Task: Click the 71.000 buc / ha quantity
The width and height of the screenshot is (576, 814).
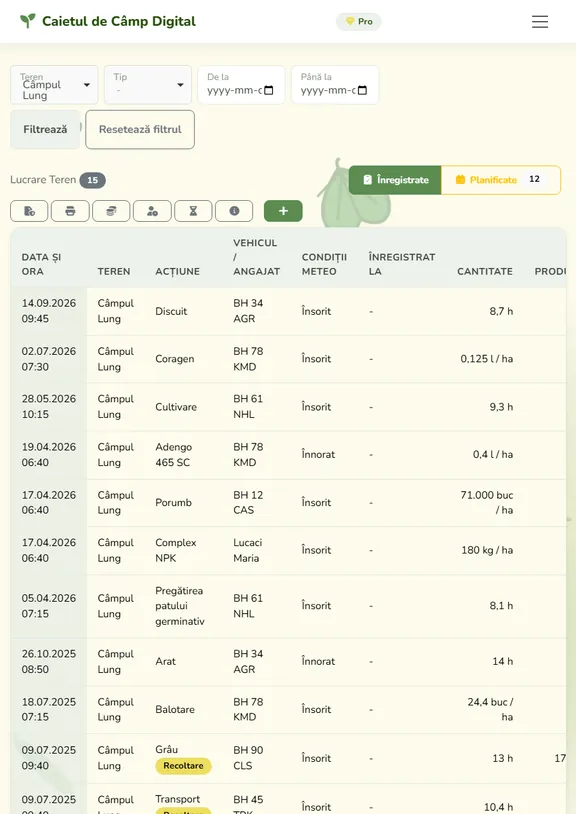Action: (x=487, y=503)
